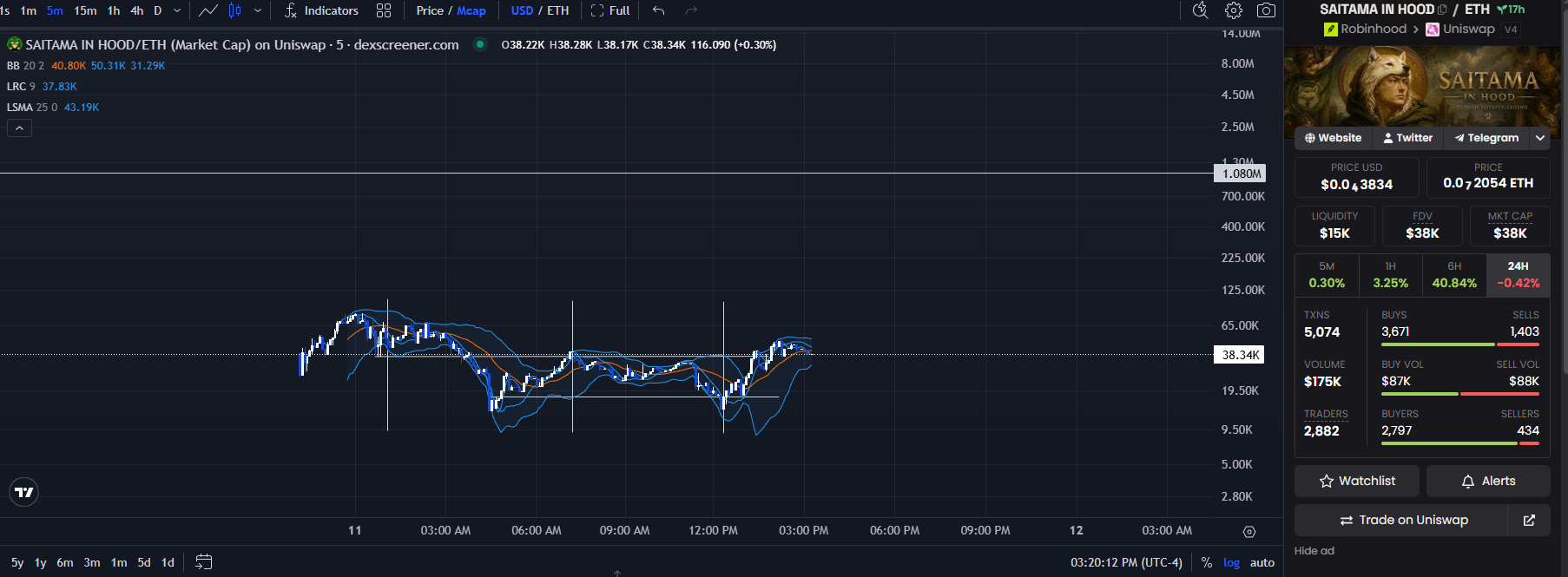Set range to 6m
Image resolution: width=1568 pixels, height=577 pixels.
pos(65,562)
